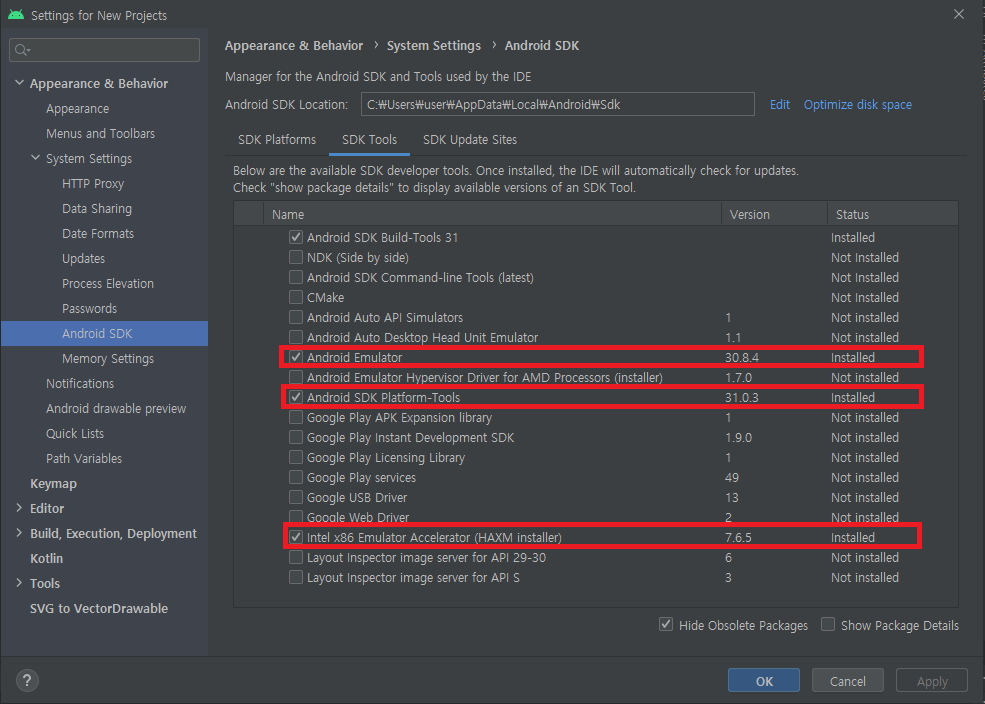Enable Show Package Details checkbox
Image resolution: width=985 pixels, height=704 pixels.
point(828,624)
